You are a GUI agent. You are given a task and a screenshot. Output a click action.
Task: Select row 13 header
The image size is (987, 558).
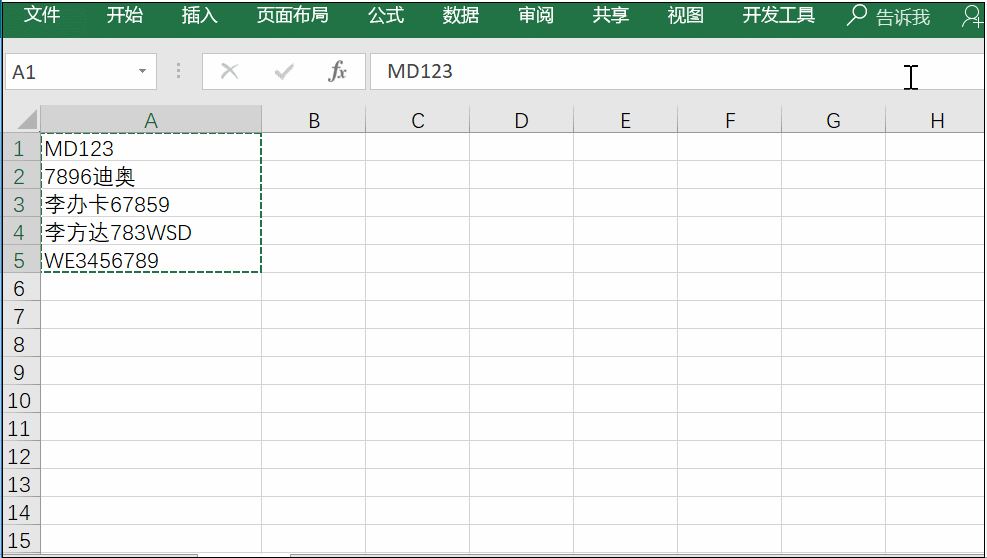(21, 484)
